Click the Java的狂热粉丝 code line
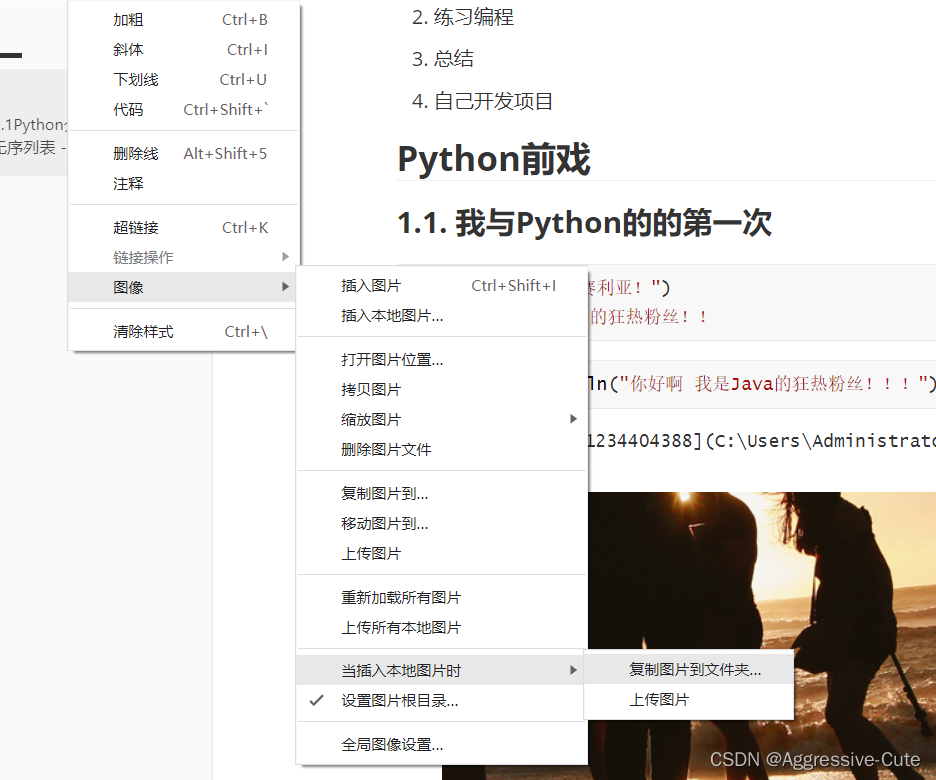The width and height of the screenshot is (936, 780). tap(761, 383)
